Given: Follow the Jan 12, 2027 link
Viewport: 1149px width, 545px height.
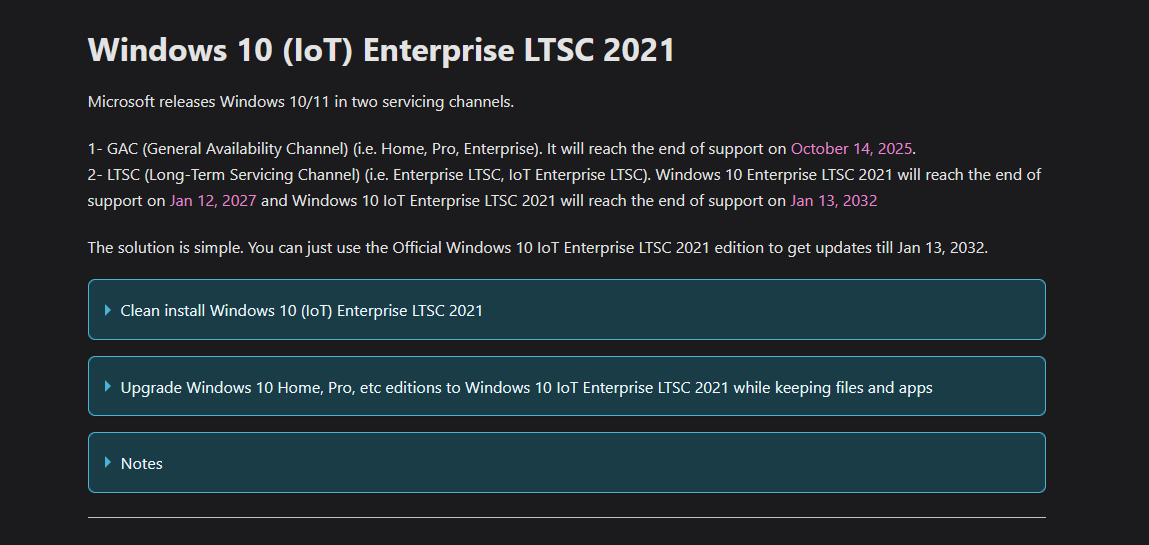Looking at the screenshot, I should tap(213, 200).
